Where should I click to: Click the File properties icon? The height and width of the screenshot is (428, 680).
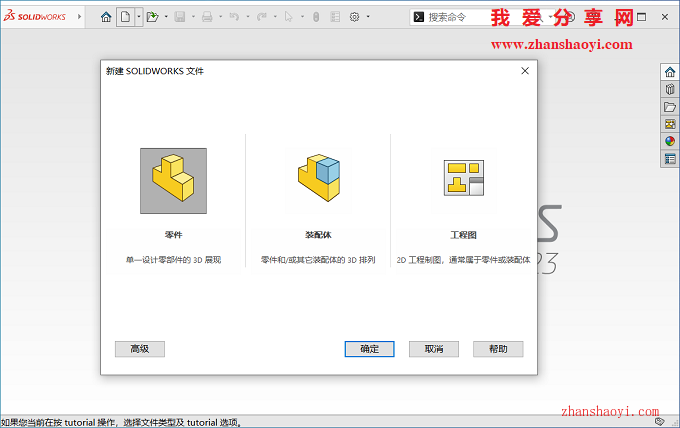(335, 17)
